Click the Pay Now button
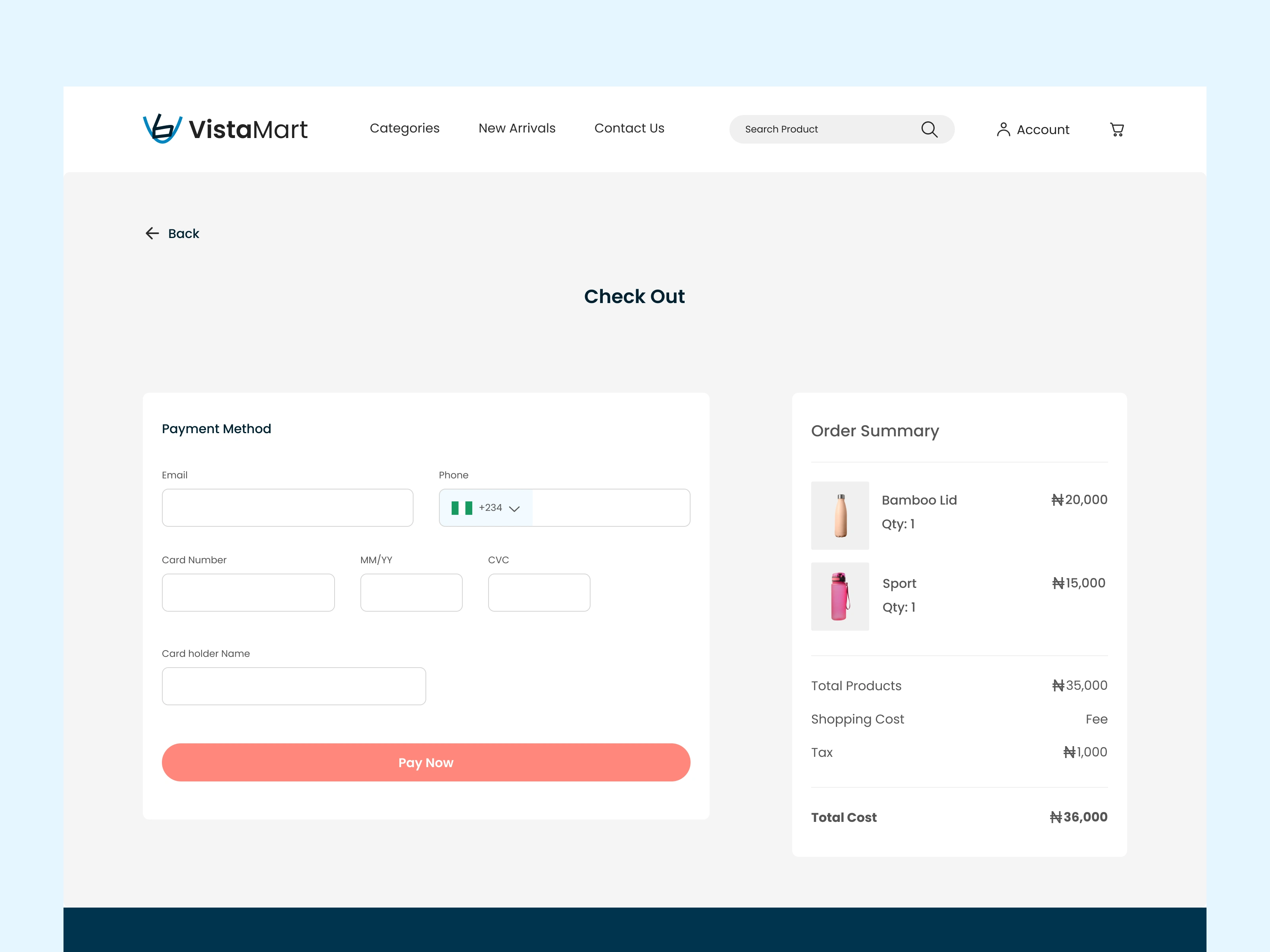 (426, 763)
